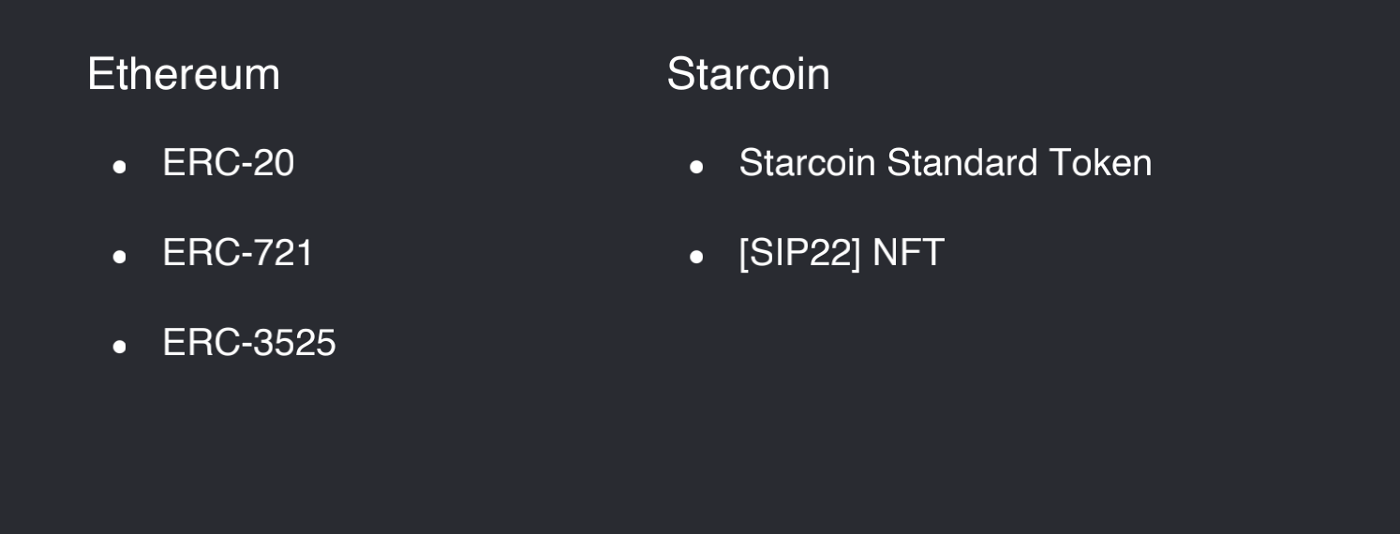Click the number 20 in ERC-20
The width and height of the screenshot is (1400, 534).
[x=272, y=163]
